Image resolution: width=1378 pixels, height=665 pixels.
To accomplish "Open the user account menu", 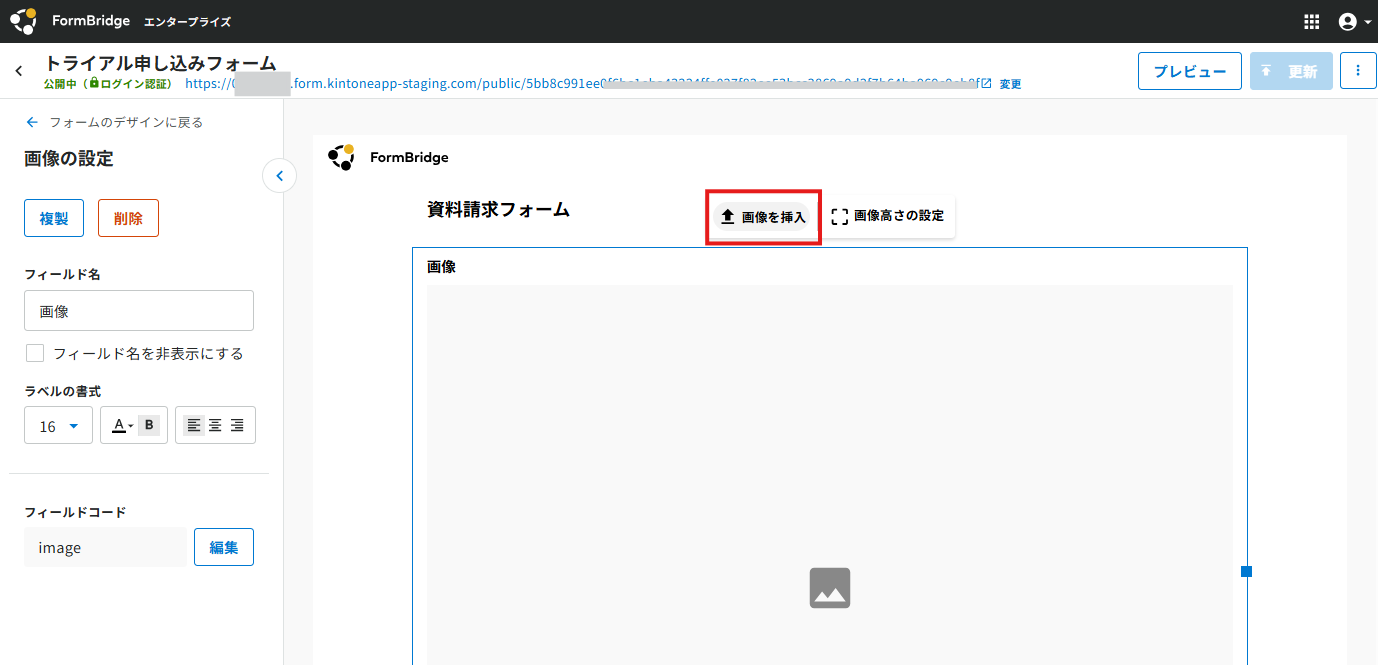I will [x=1354, y=22].
